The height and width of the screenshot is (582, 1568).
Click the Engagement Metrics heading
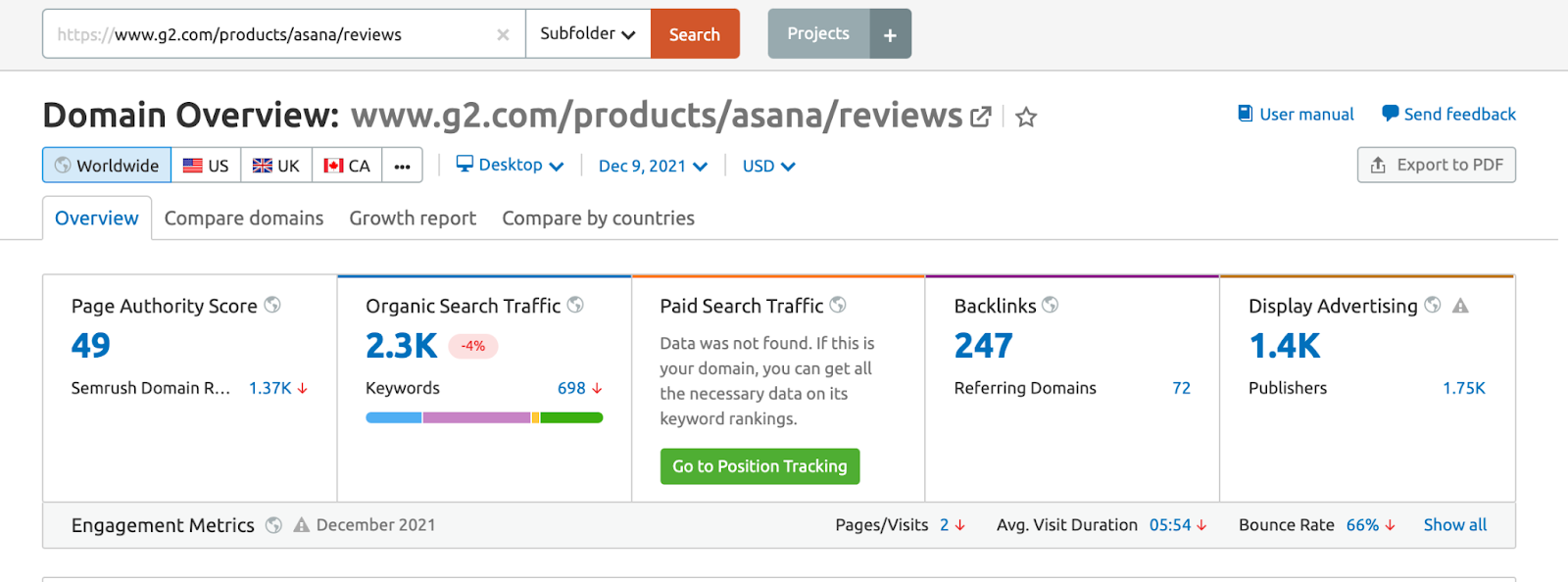pos(163,525)
